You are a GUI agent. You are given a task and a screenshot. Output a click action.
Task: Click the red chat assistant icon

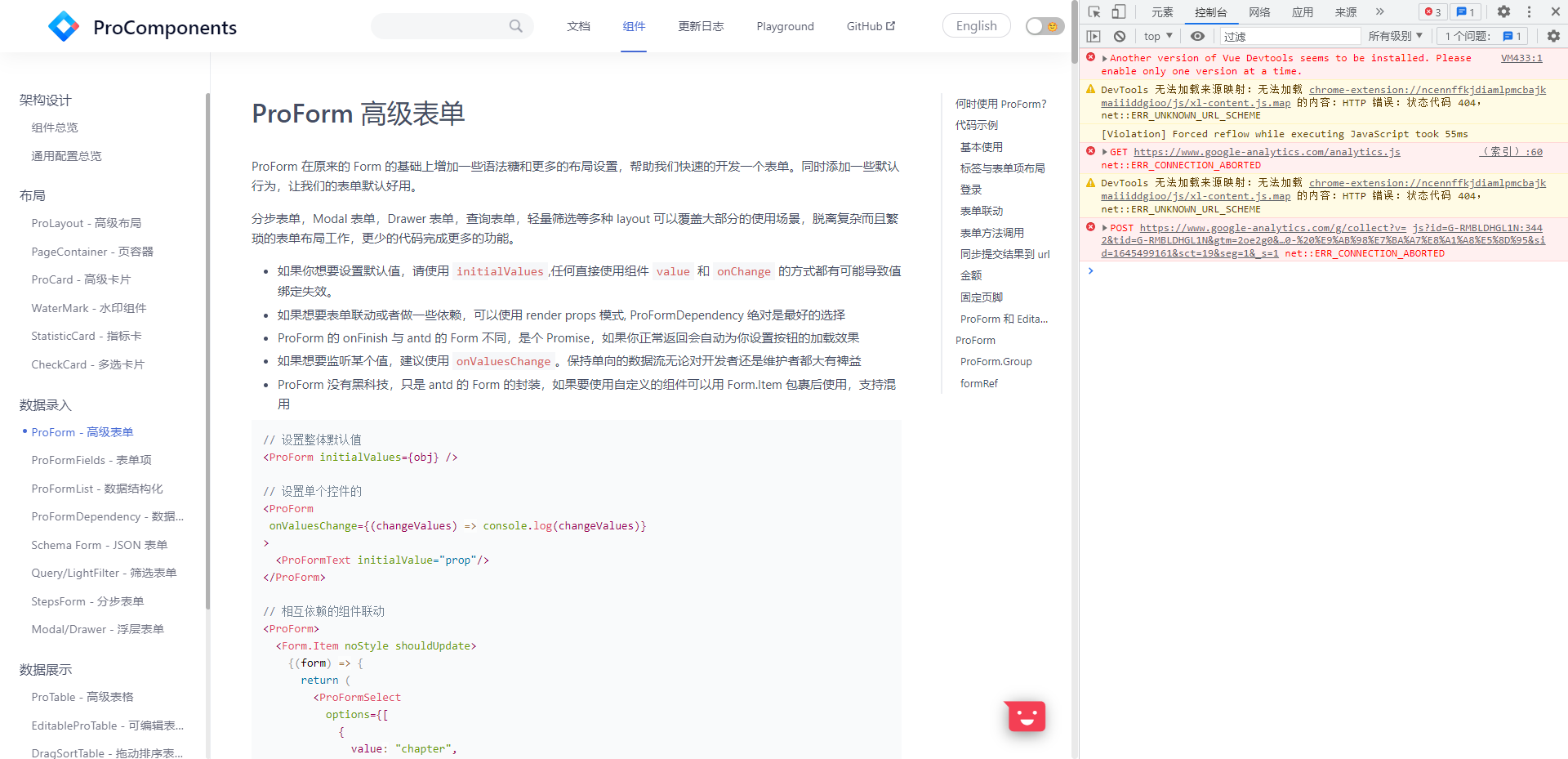pos(1026,717)
